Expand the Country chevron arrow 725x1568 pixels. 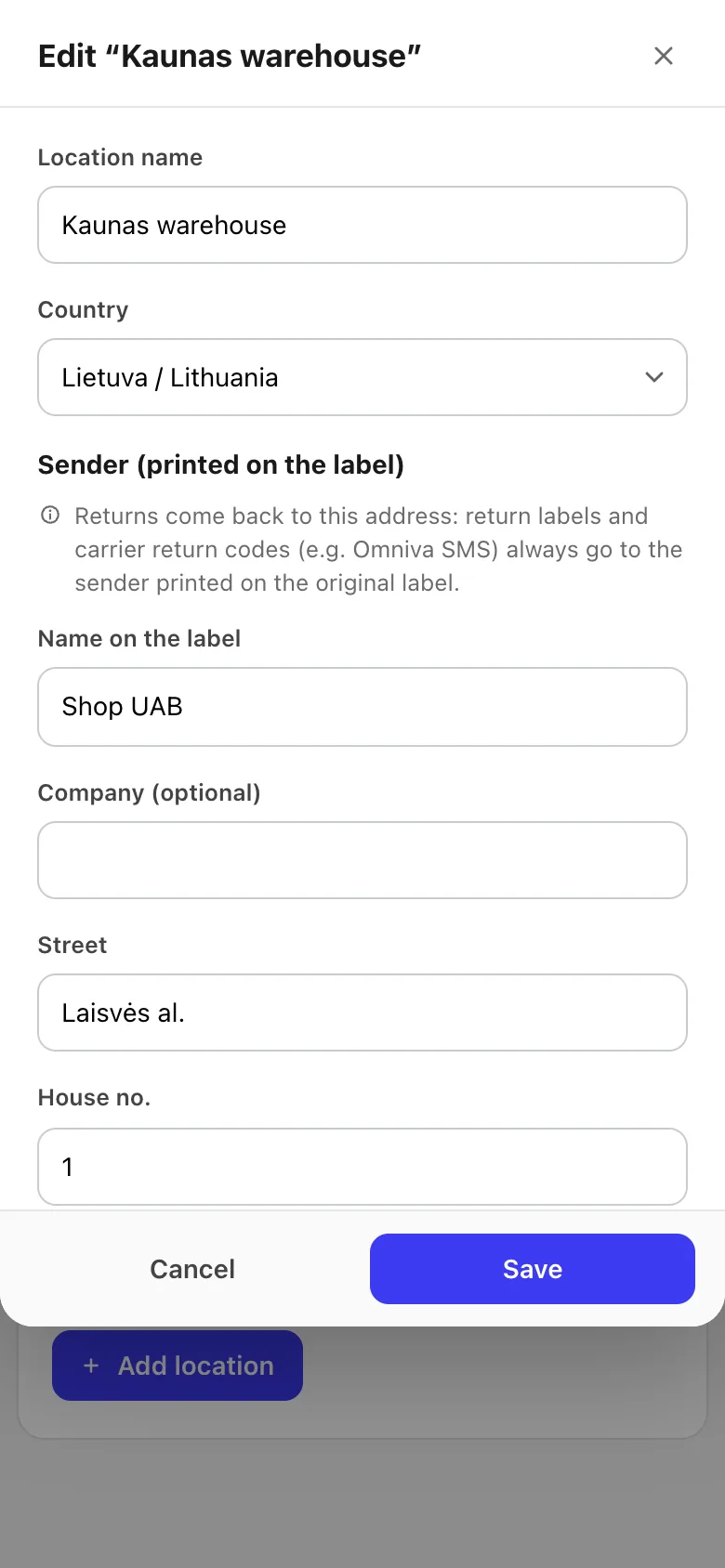click(x=654, y=377)
